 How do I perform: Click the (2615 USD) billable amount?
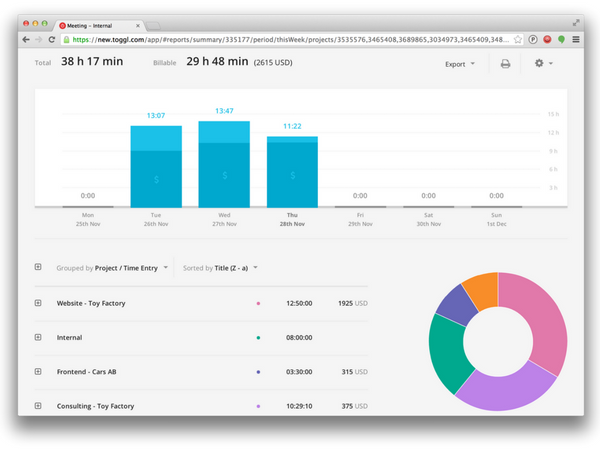(x=273, y=62)
